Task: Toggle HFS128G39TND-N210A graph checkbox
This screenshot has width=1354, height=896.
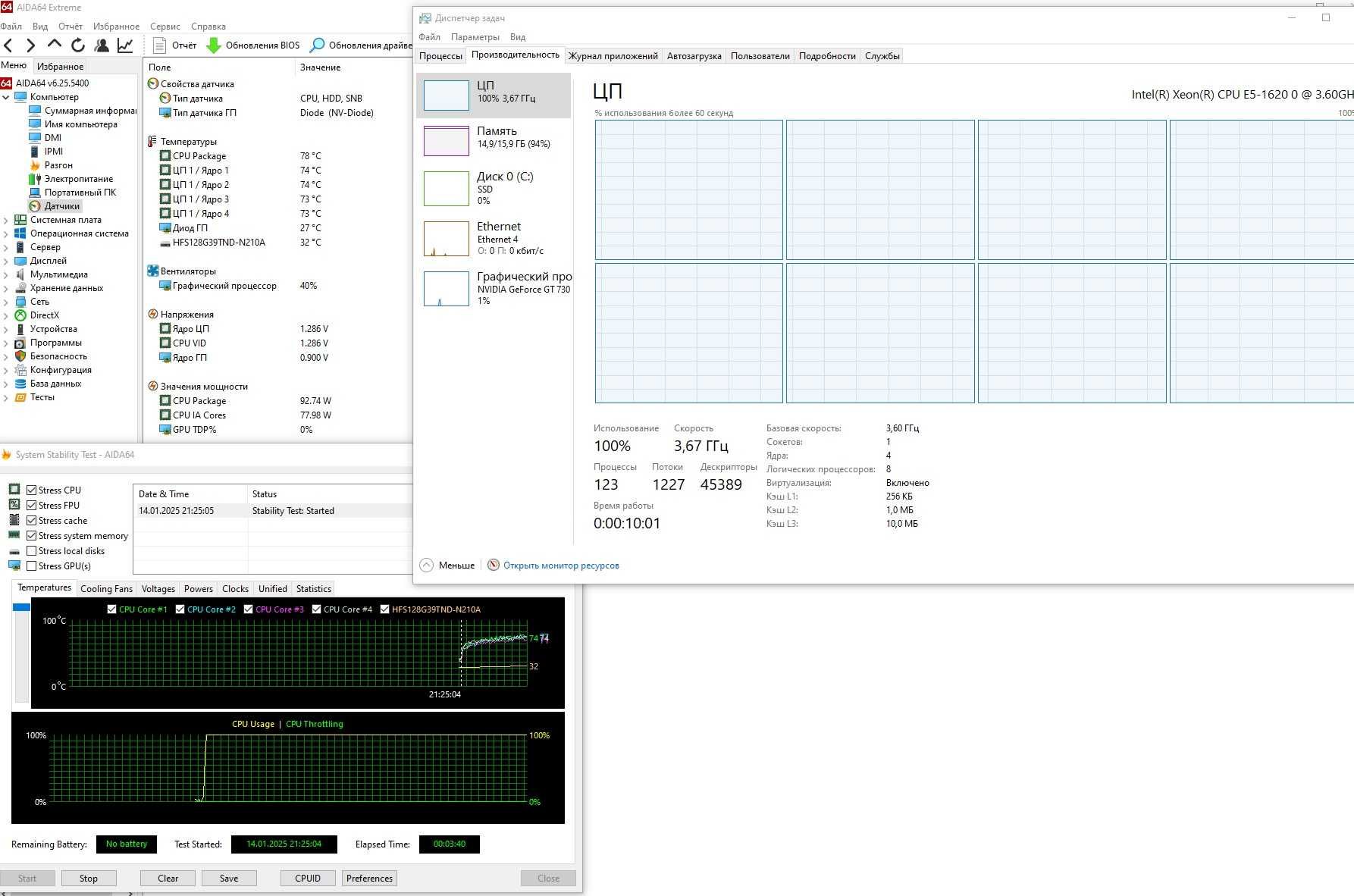Action: [x=385, y=609]
